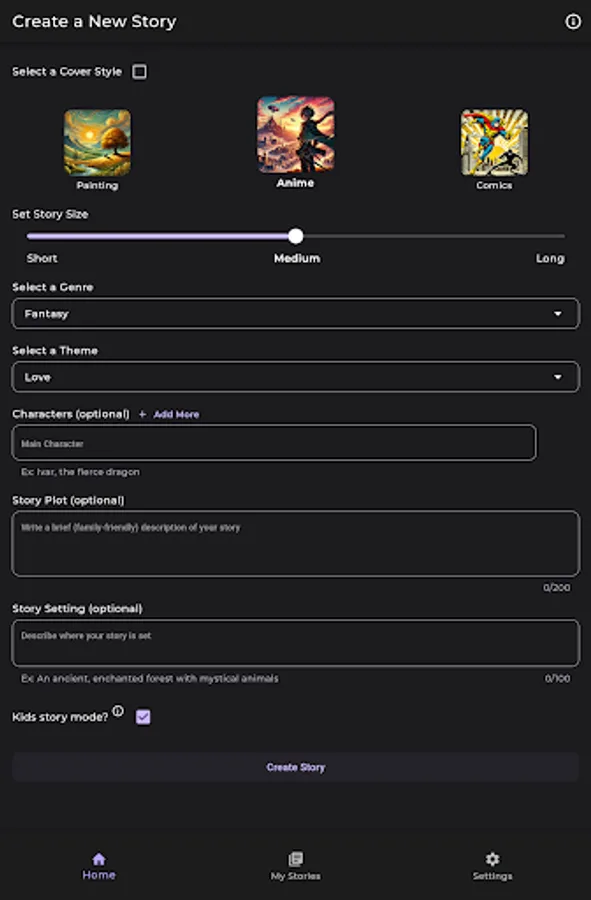Screen dimensions: 591x900
Task: Select the Anime cover style thumbnail
Action: (x=295, y=134)
